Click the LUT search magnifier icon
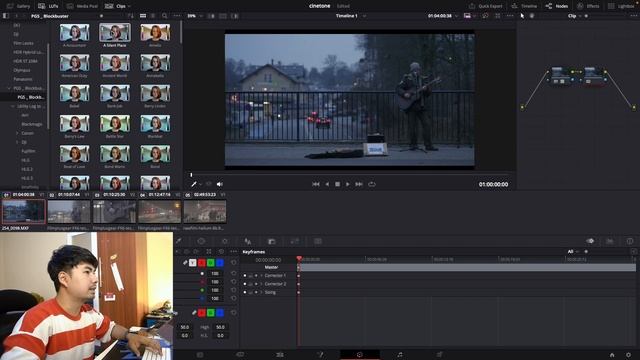This screenshot has height=360, width=640. coord(164,16)
